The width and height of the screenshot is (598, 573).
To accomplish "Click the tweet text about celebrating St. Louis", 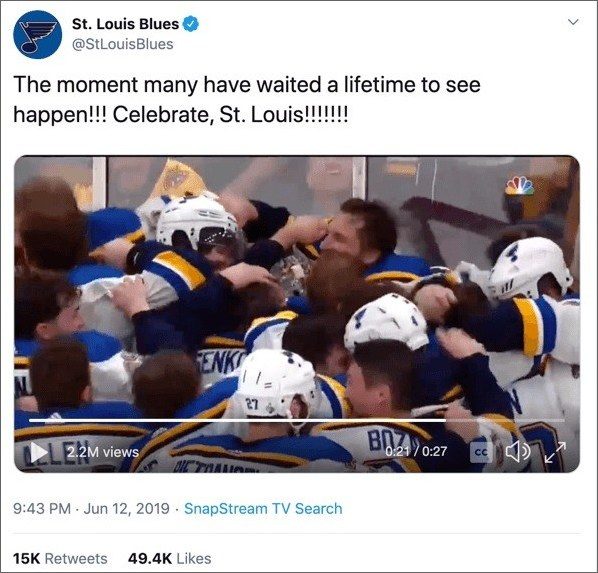I will [x=247, y=99].
